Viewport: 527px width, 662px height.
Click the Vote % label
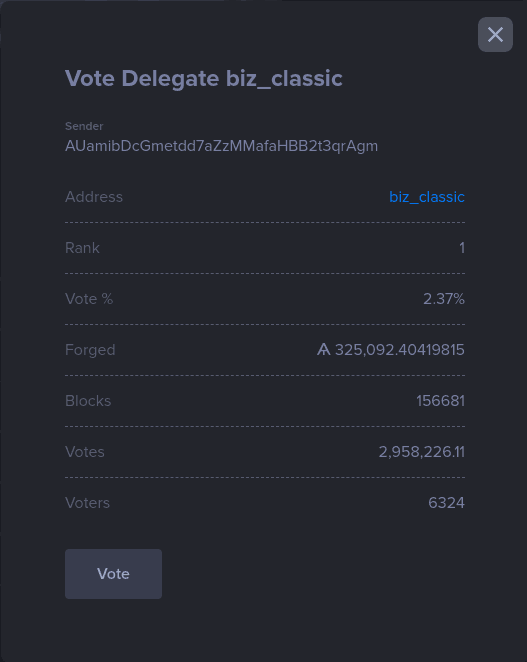89,299
